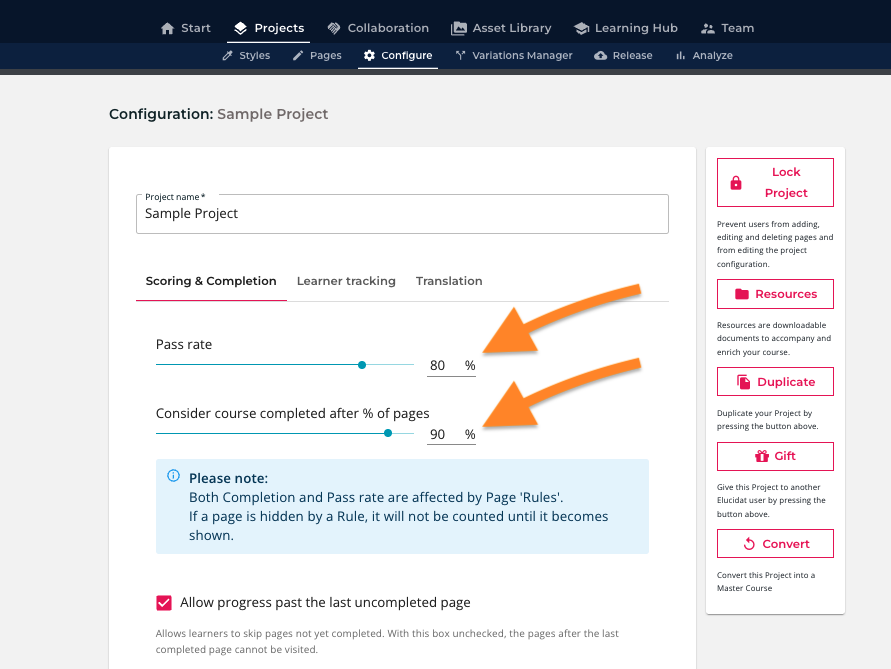Open Pages using its pencil icon

[x=297, y=55]
